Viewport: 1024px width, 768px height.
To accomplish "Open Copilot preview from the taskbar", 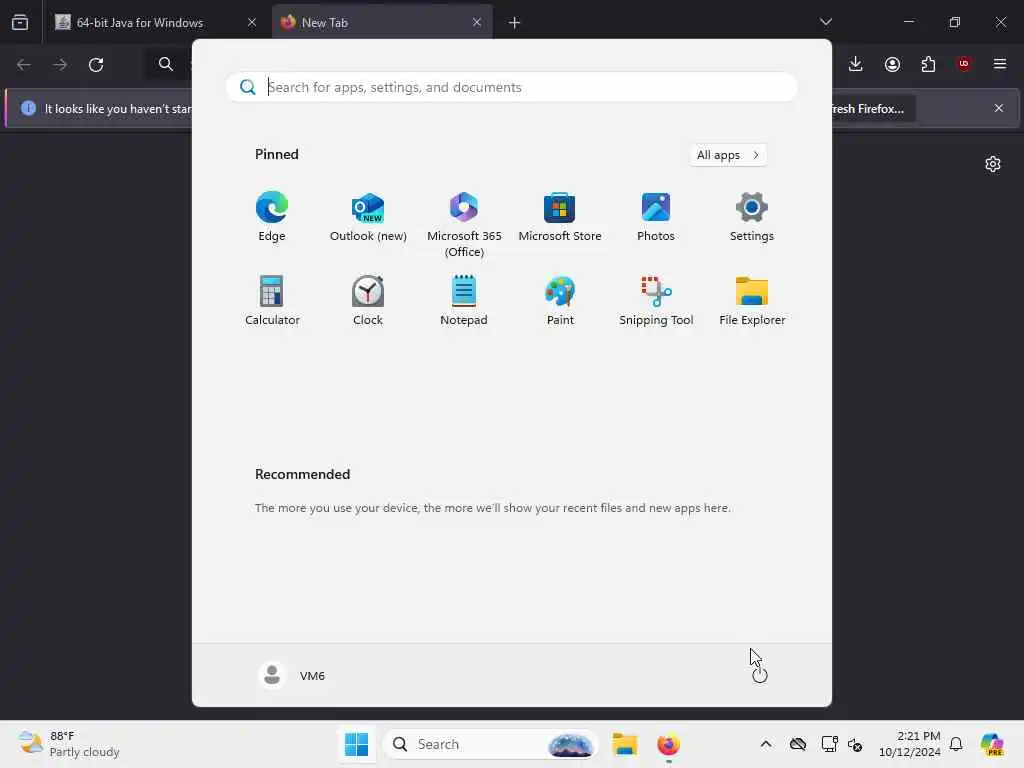I will click(992, 744).
